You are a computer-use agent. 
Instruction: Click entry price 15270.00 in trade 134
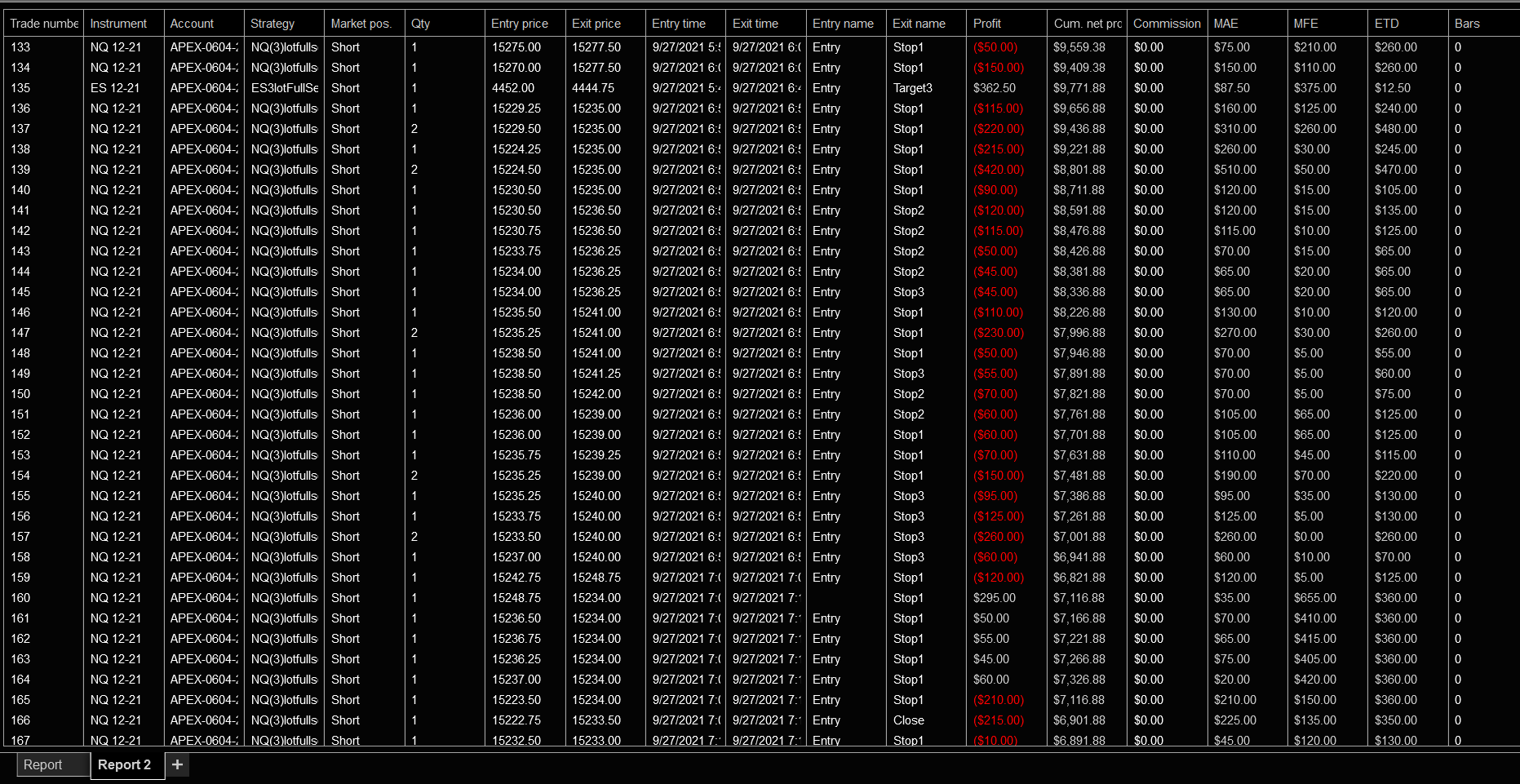516,68
